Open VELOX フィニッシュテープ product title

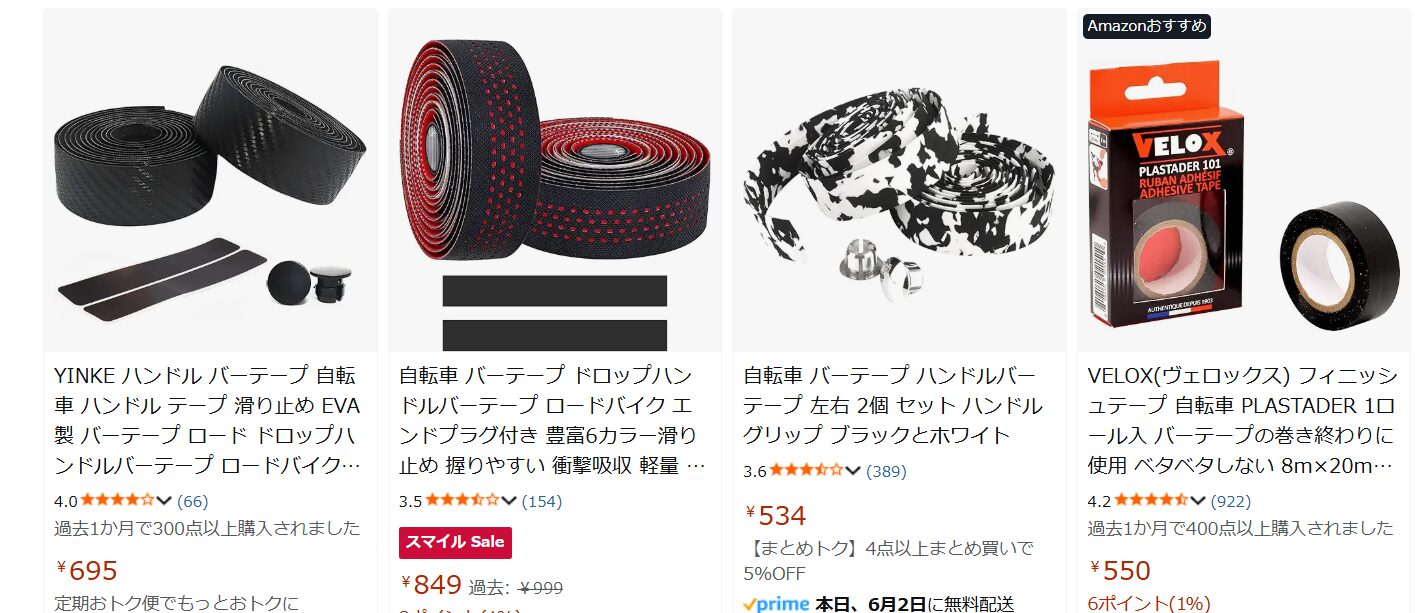[x=1243, y=420]
